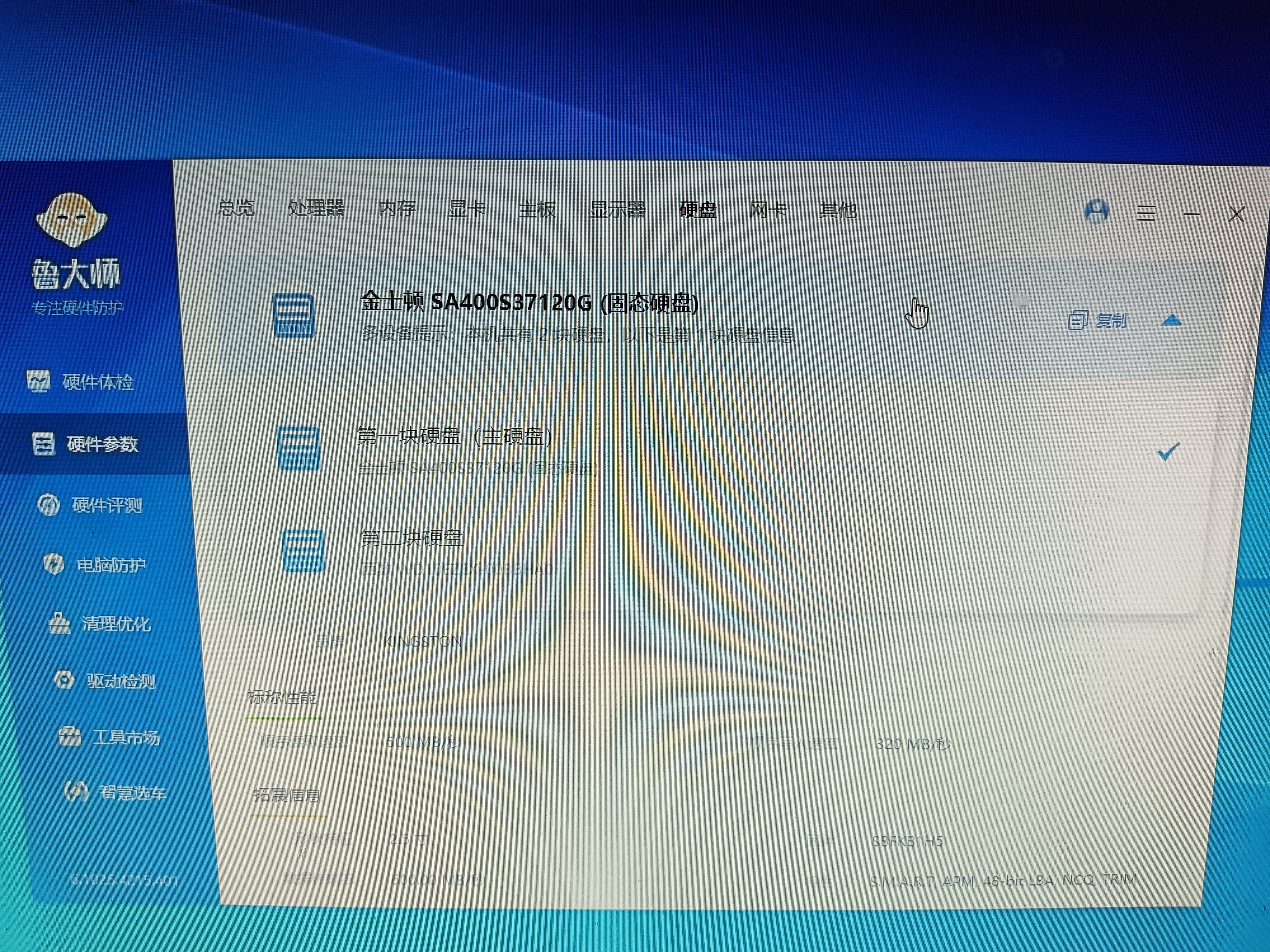This screenshot has width=1270, height=952.
Task: Click the KINGSTON brand value
Action: [x=423, y=641]
